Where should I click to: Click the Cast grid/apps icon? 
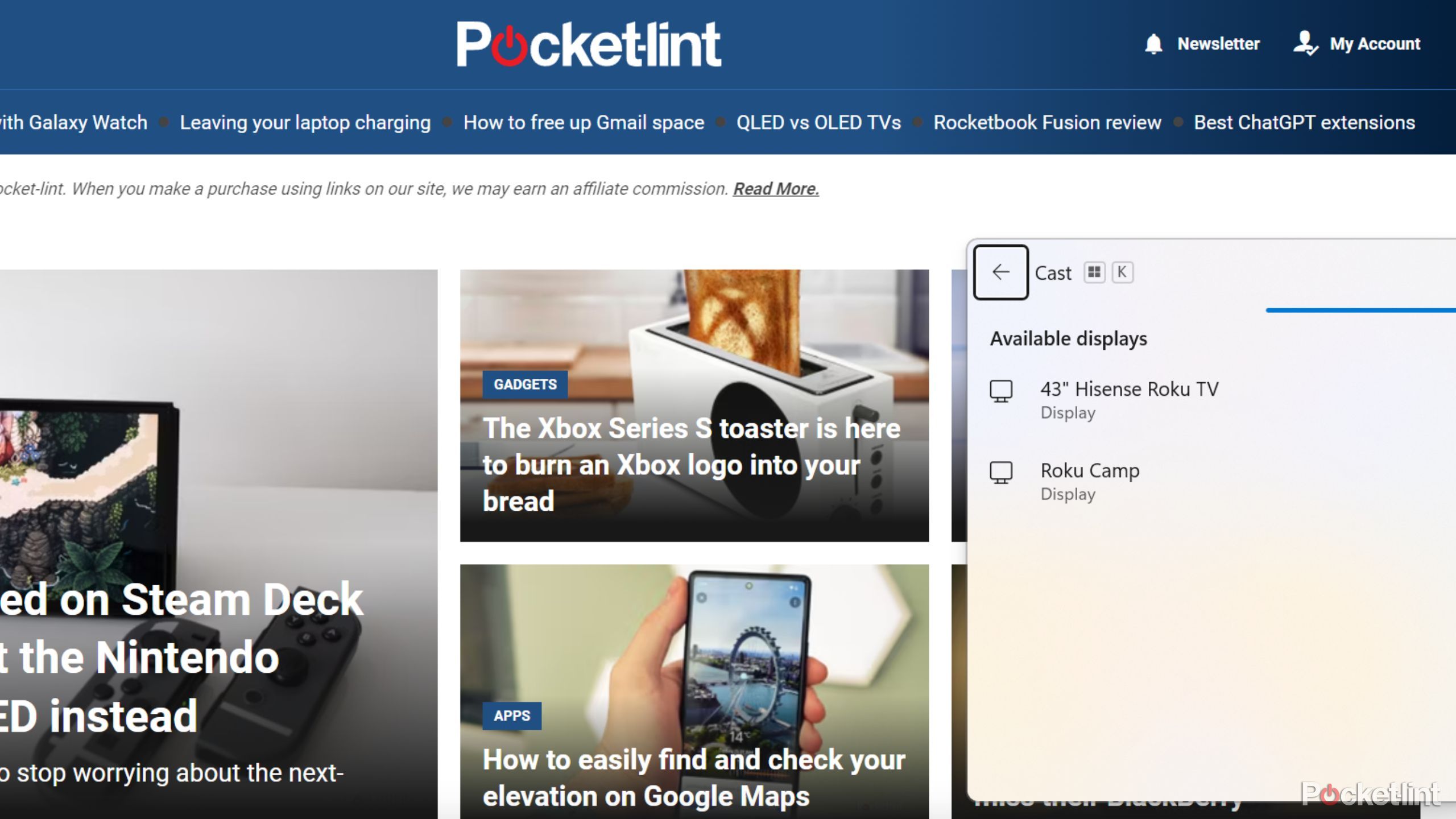(1094, 272)
